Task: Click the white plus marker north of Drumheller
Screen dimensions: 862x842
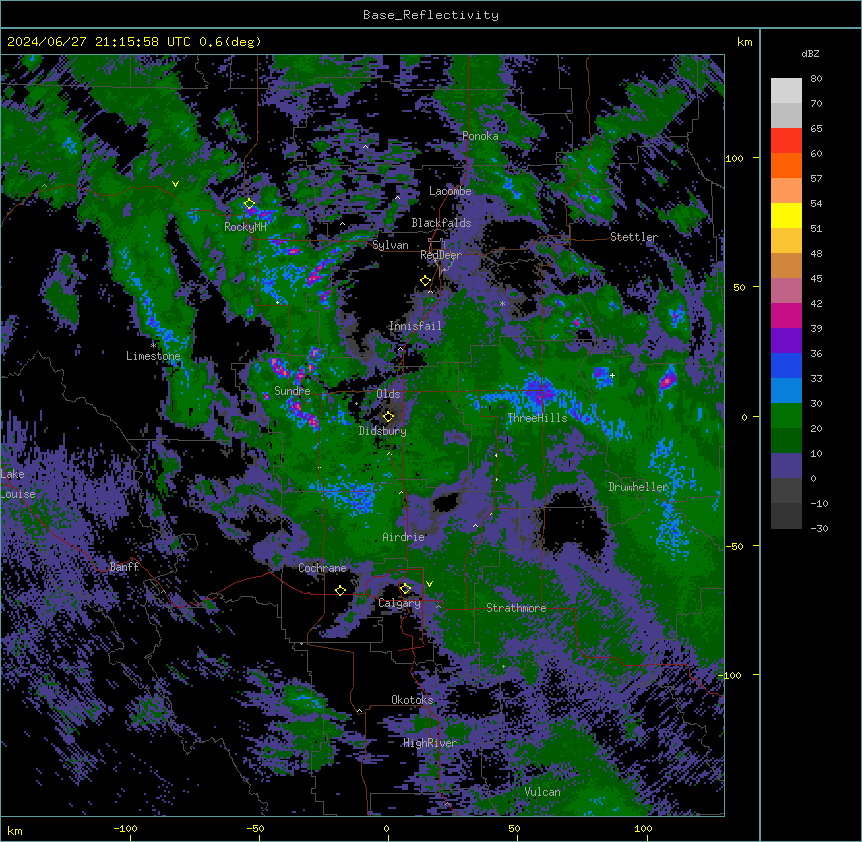Action: [612, 375]
